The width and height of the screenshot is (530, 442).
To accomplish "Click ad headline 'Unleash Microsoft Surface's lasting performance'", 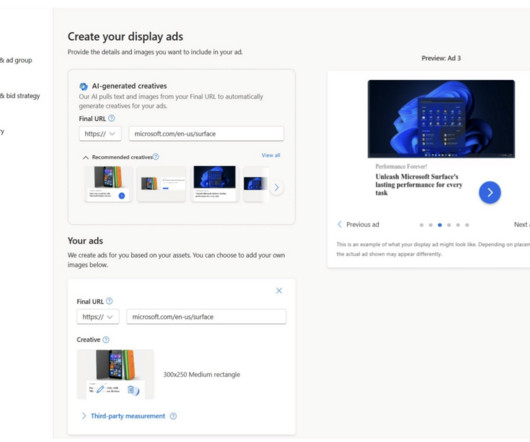I will 419,185.
